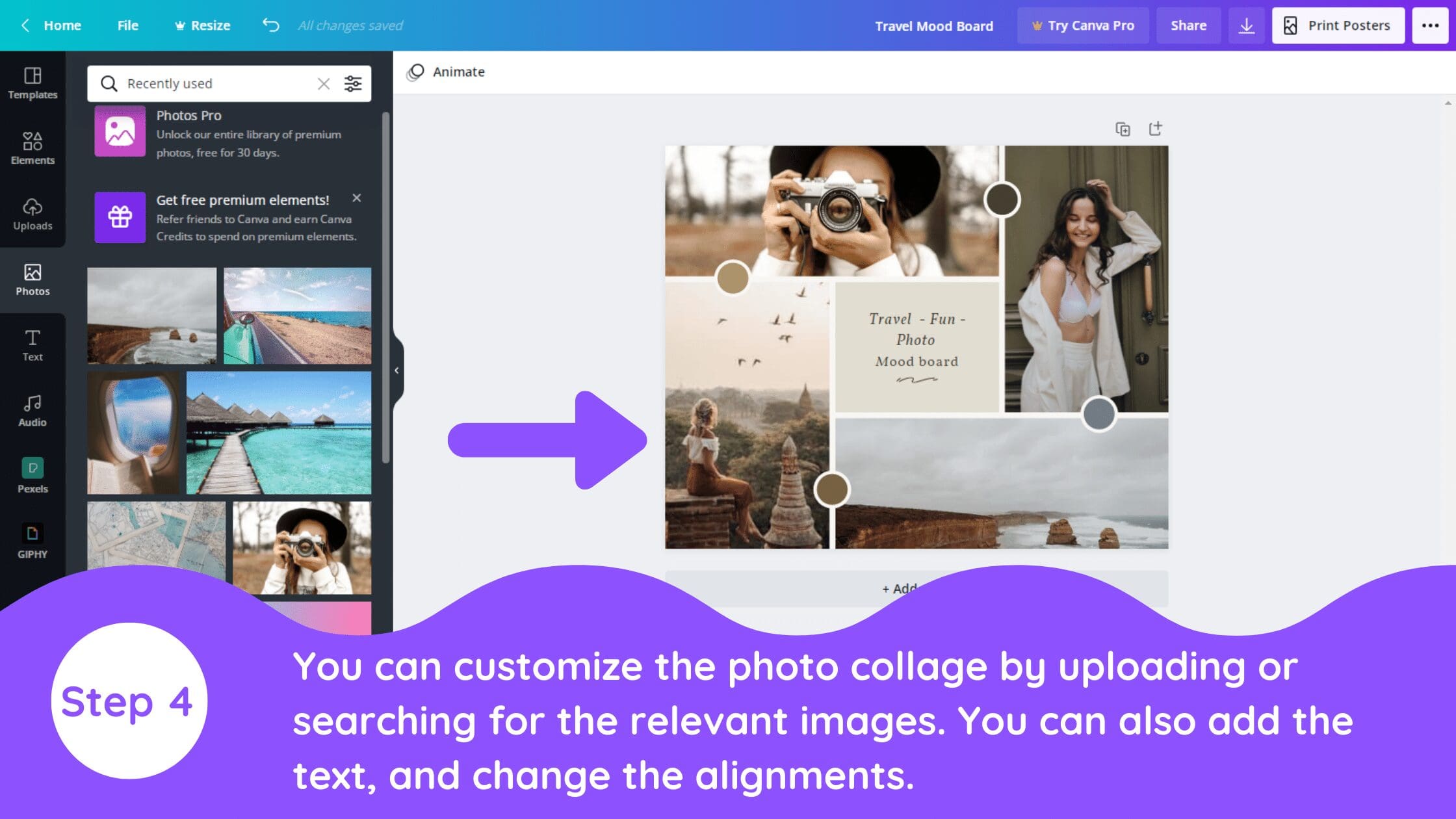
Task: Open the Elements panel
Action: click(x=32, y=148)
